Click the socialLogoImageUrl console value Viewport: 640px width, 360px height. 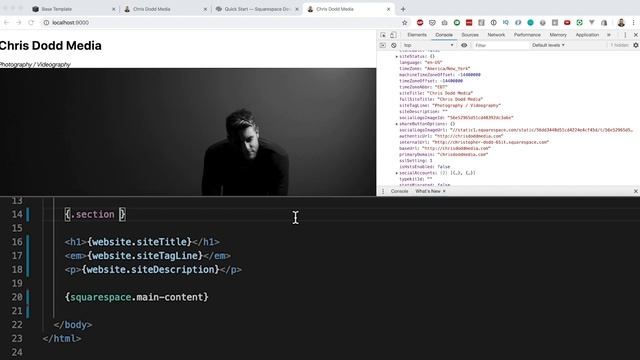tap(541, 130)
